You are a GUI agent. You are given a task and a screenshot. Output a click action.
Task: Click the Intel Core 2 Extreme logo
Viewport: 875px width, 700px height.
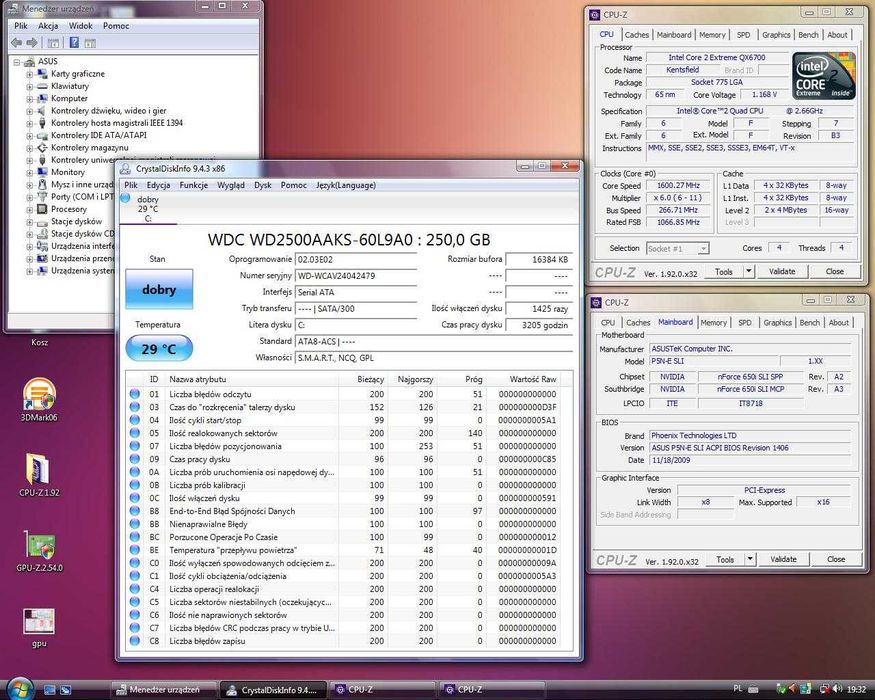pyautogui.click(x=823, y=76)
